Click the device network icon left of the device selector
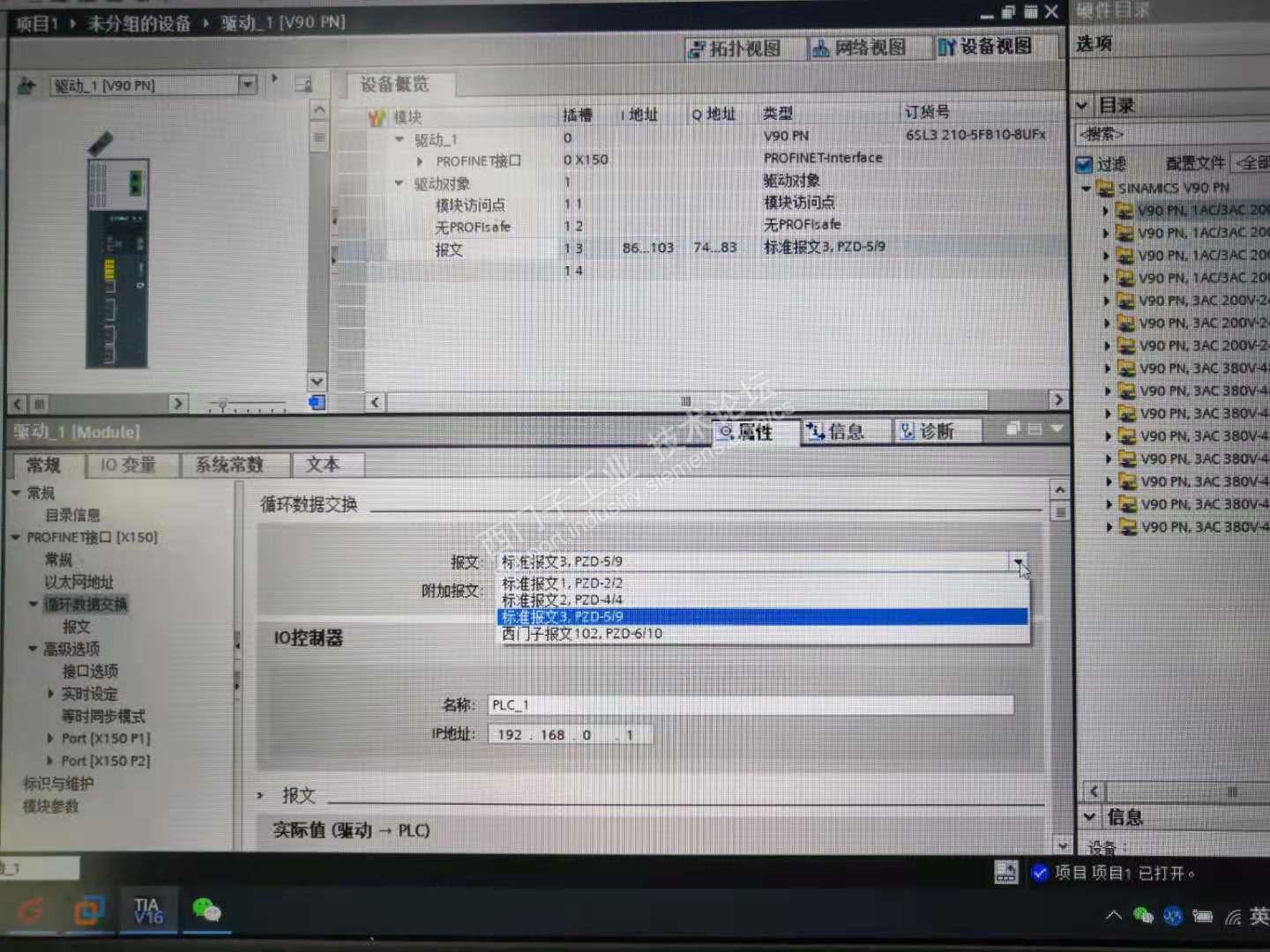The height and width of the screenshot is (952, 1270). point(26,86)
